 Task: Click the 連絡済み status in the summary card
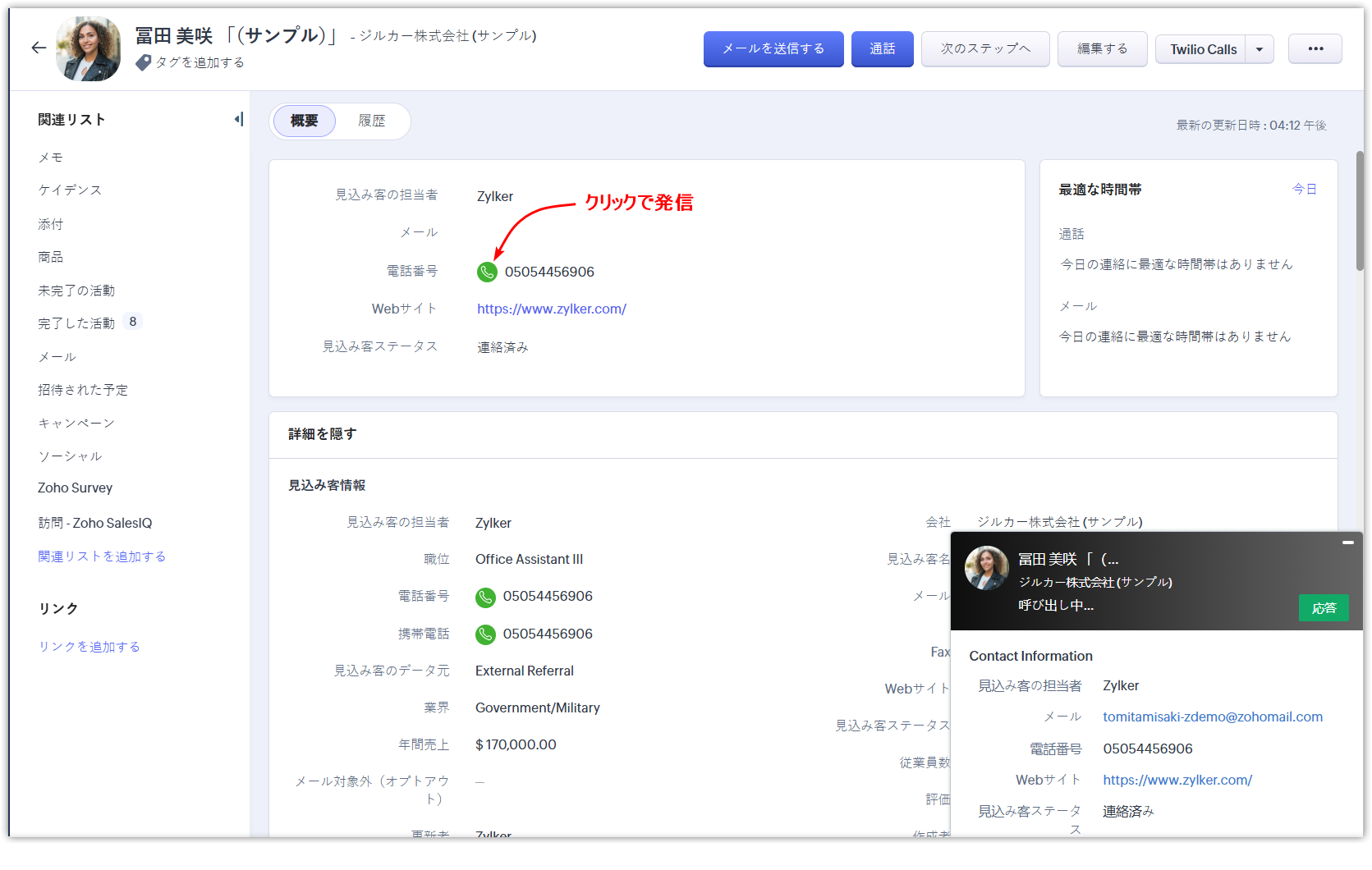[502, 347]
